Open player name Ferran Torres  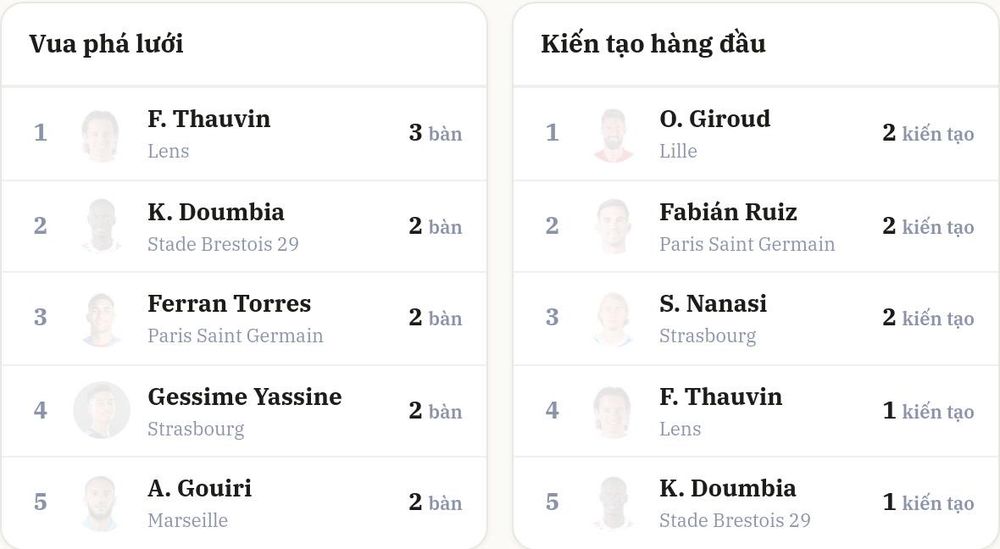[x=229, y=304]
